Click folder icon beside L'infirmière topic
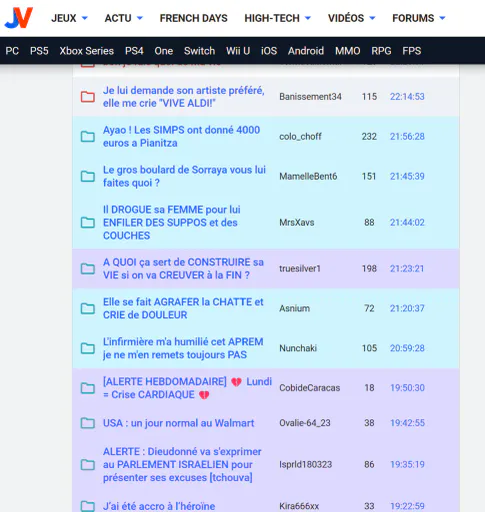 (x=88, y=348)
